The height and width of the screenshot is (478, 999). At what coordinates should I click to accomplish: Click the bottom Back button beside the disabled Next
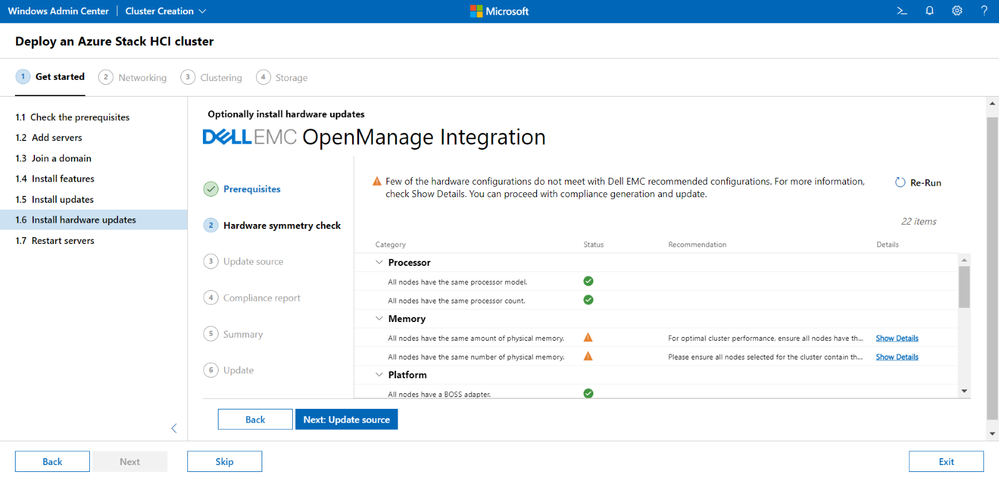52,461
